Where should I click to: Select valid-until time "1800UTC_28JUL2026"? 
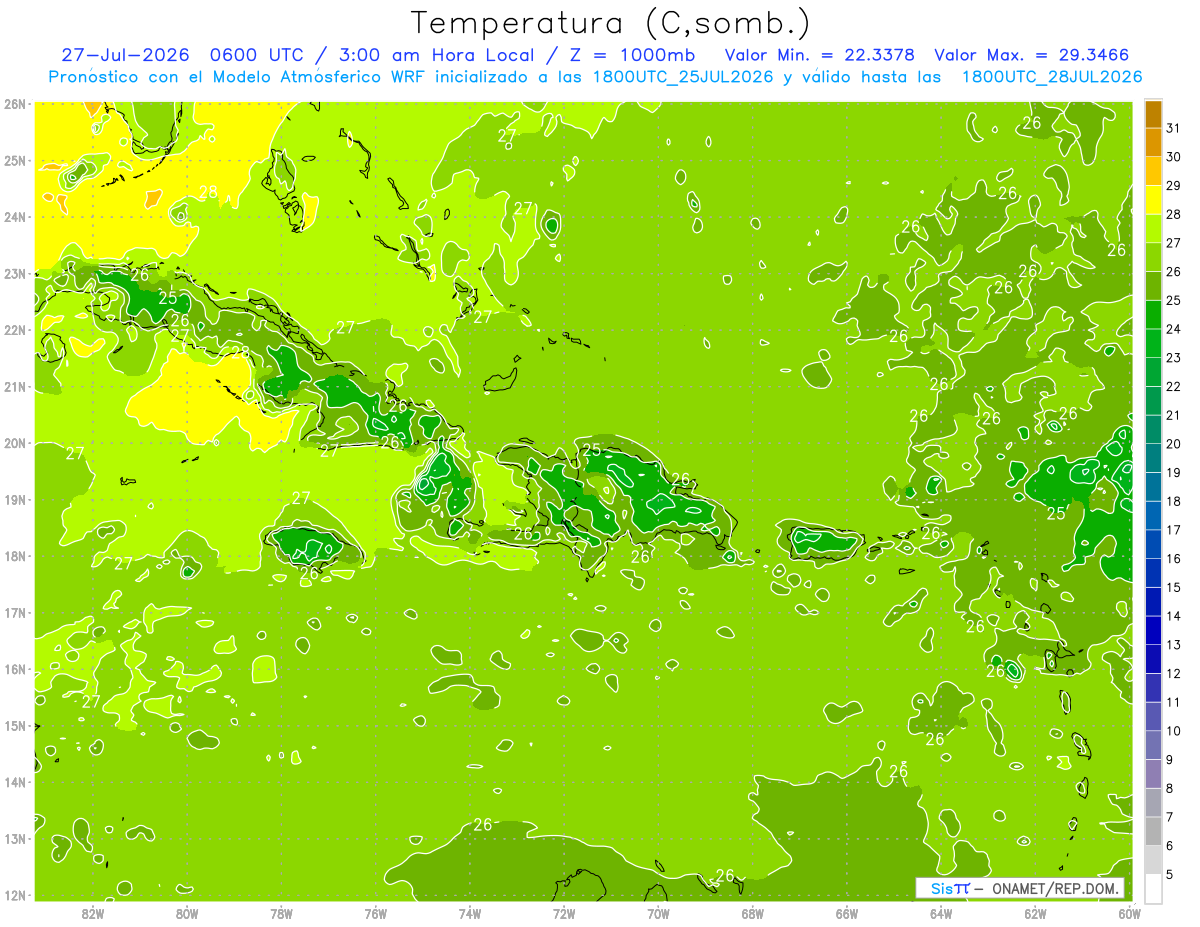pos(1052,77)
